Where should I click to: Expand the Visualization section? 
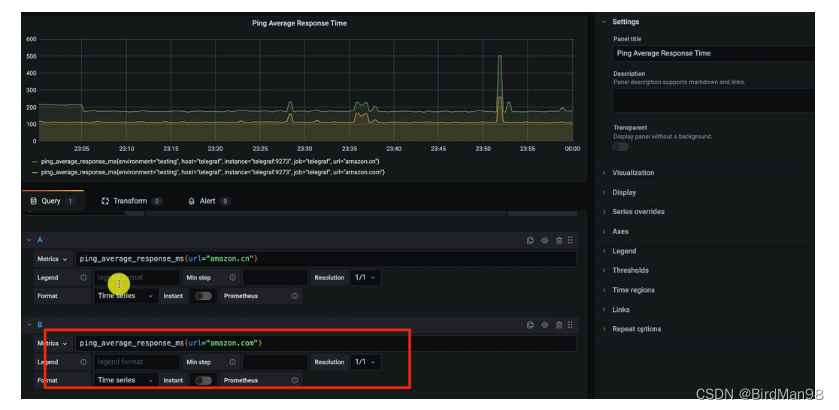coord(633,173)
